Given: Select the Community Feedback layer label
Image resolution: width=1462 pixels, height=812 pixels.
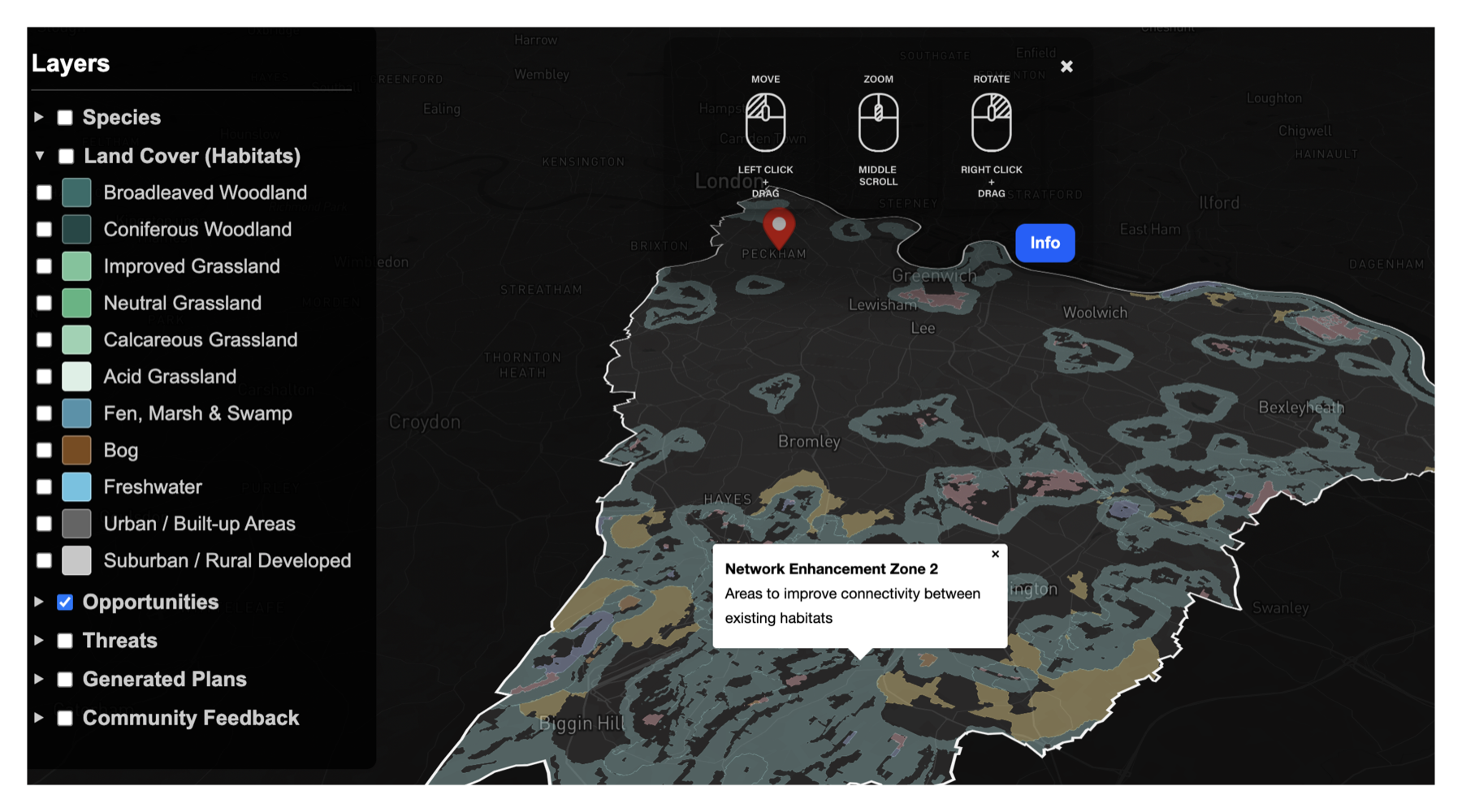Looking at the screenshot, I should pyautogui.click(x=191, y=718).
